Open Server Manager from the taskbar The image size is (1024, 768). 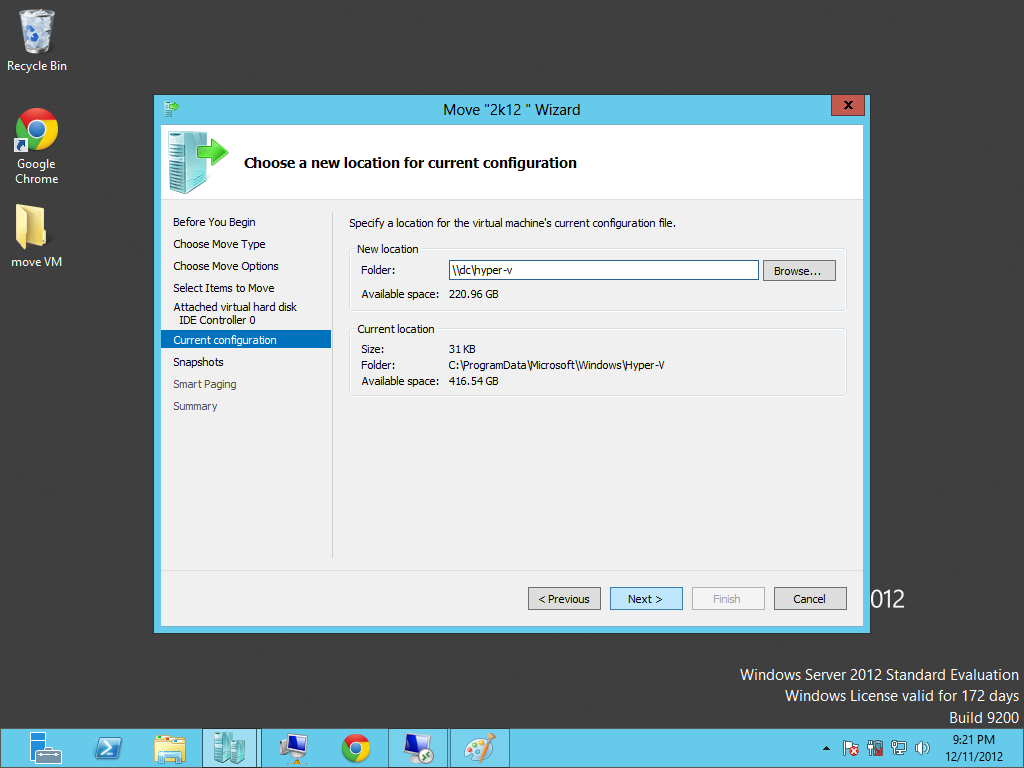45,747
